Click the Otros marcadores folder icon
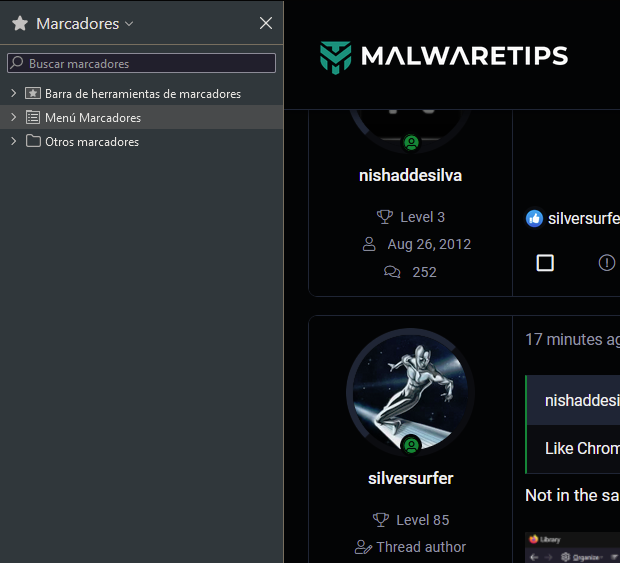 [x=33, y=141]
